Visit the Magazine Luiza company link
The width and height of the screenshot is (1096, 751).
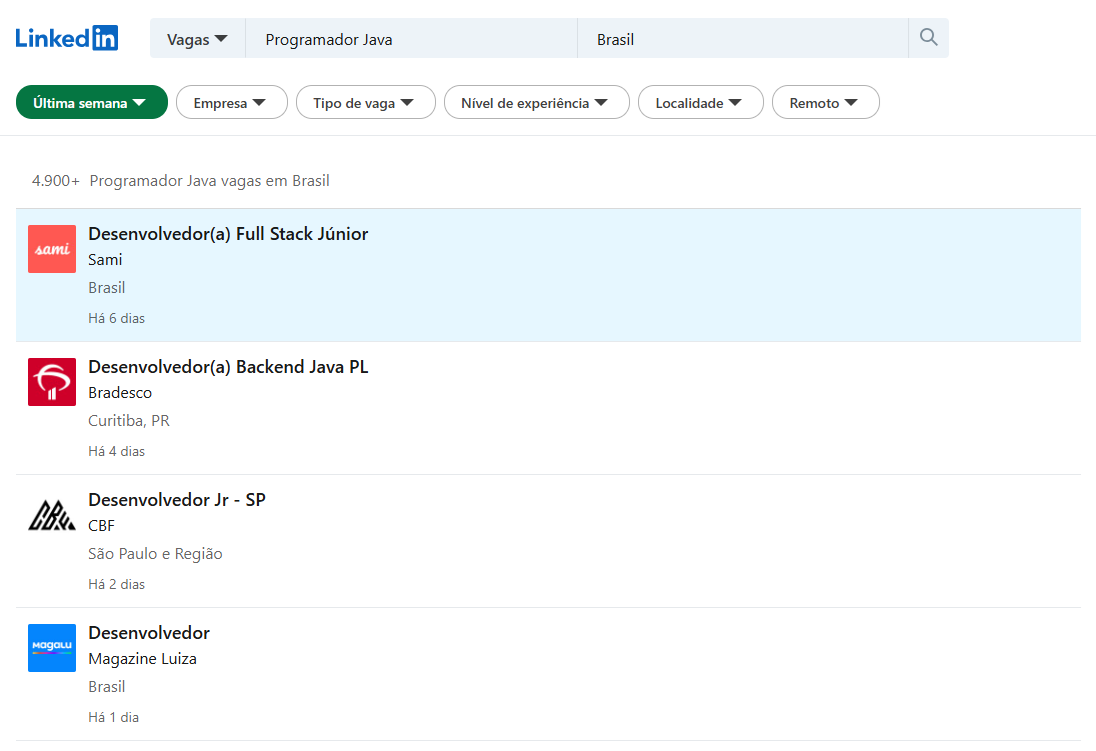tap(142, 659)
